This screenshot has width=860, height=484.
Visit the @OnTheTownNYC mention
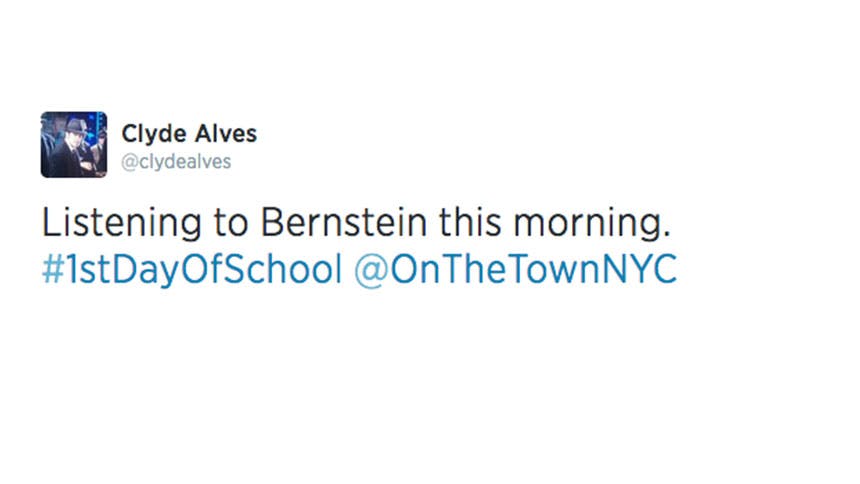click(515, 270)
